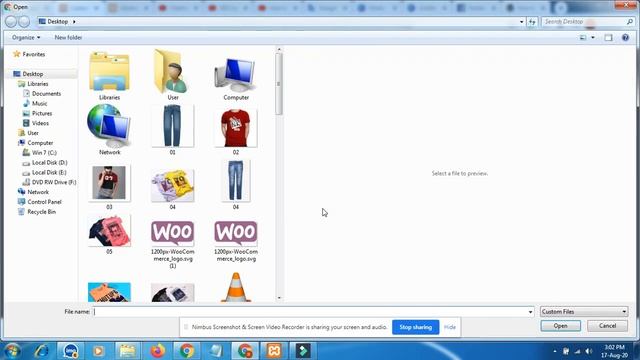Click the search magnifier icon
Viewport: 640px width, 360px height.
[x=630, y=22]
